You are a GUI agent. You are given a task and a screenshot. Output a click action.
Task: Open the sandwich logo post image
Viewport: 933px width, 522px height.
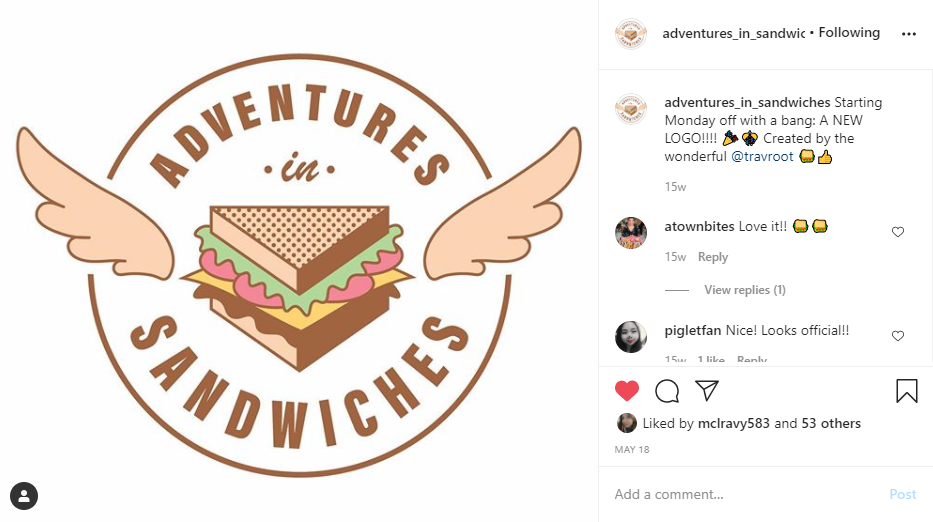coord(299,261)
